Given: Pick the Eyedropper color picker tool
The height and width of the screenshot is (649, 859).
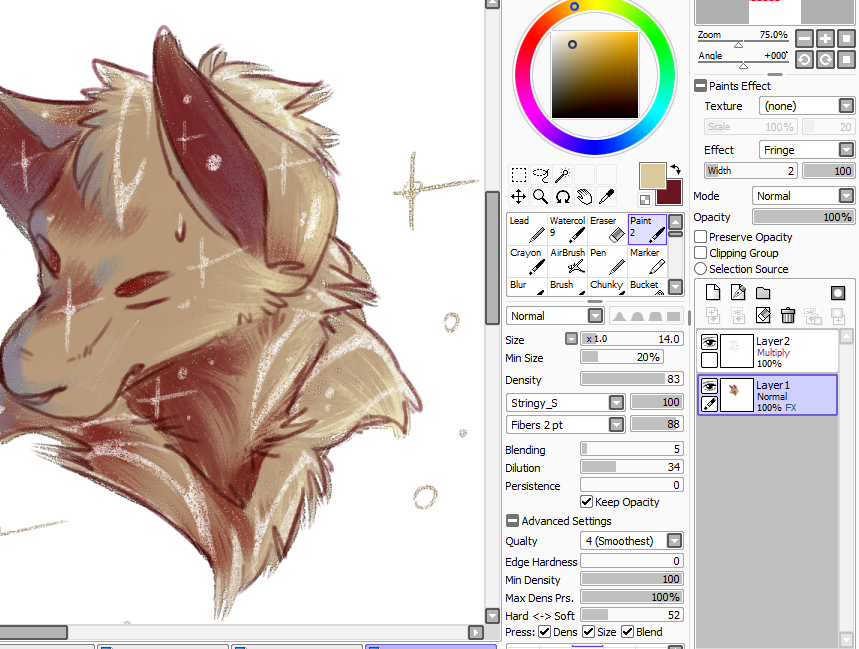Looking at the screenshot, I should (x=606, y=197).
